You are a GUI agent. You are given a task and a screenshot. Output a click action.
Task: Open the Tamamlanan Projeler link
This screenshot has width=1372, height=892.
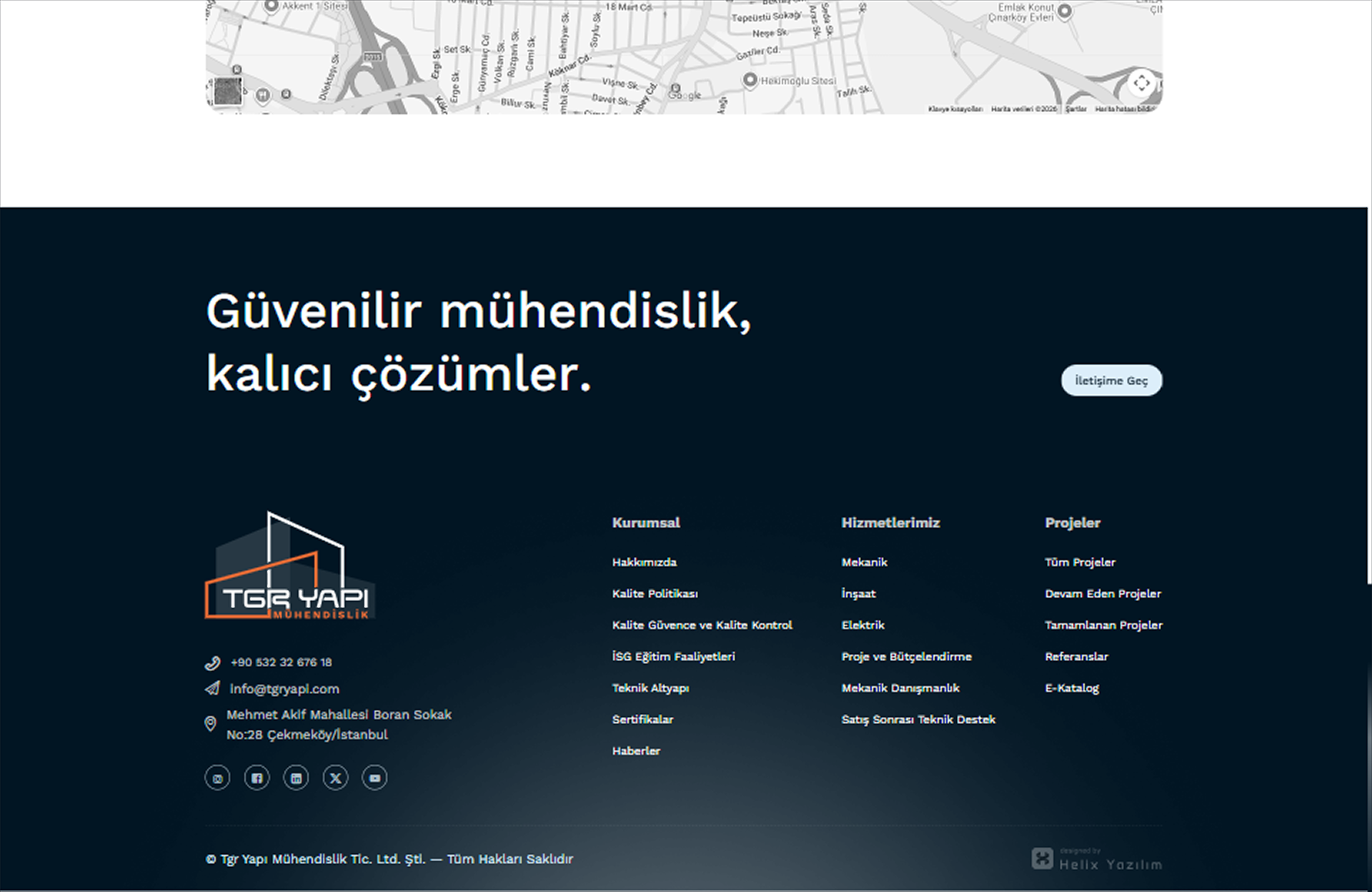1103,625
